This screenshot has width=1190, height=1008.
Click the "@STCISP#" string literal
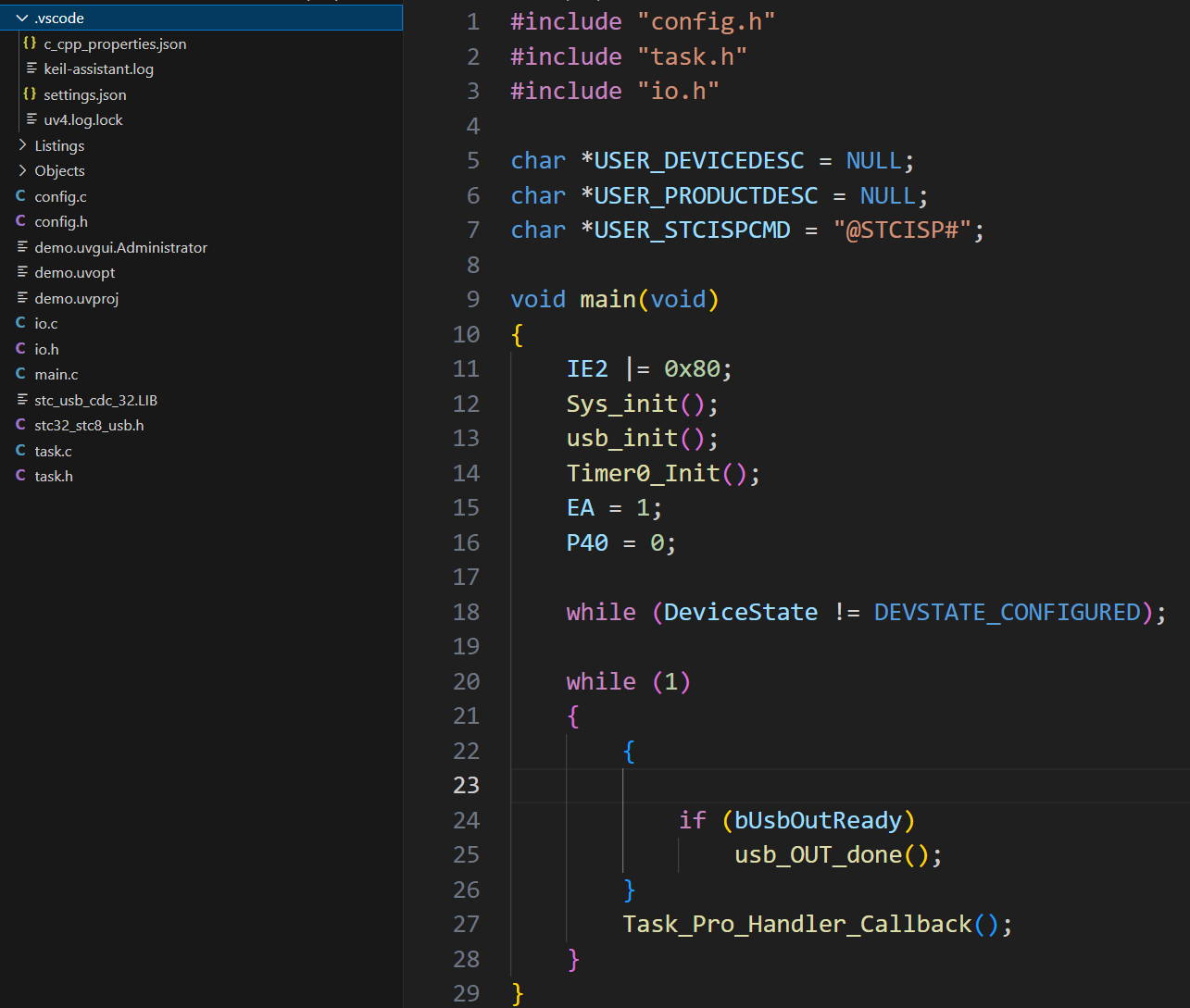pos(902,230)
